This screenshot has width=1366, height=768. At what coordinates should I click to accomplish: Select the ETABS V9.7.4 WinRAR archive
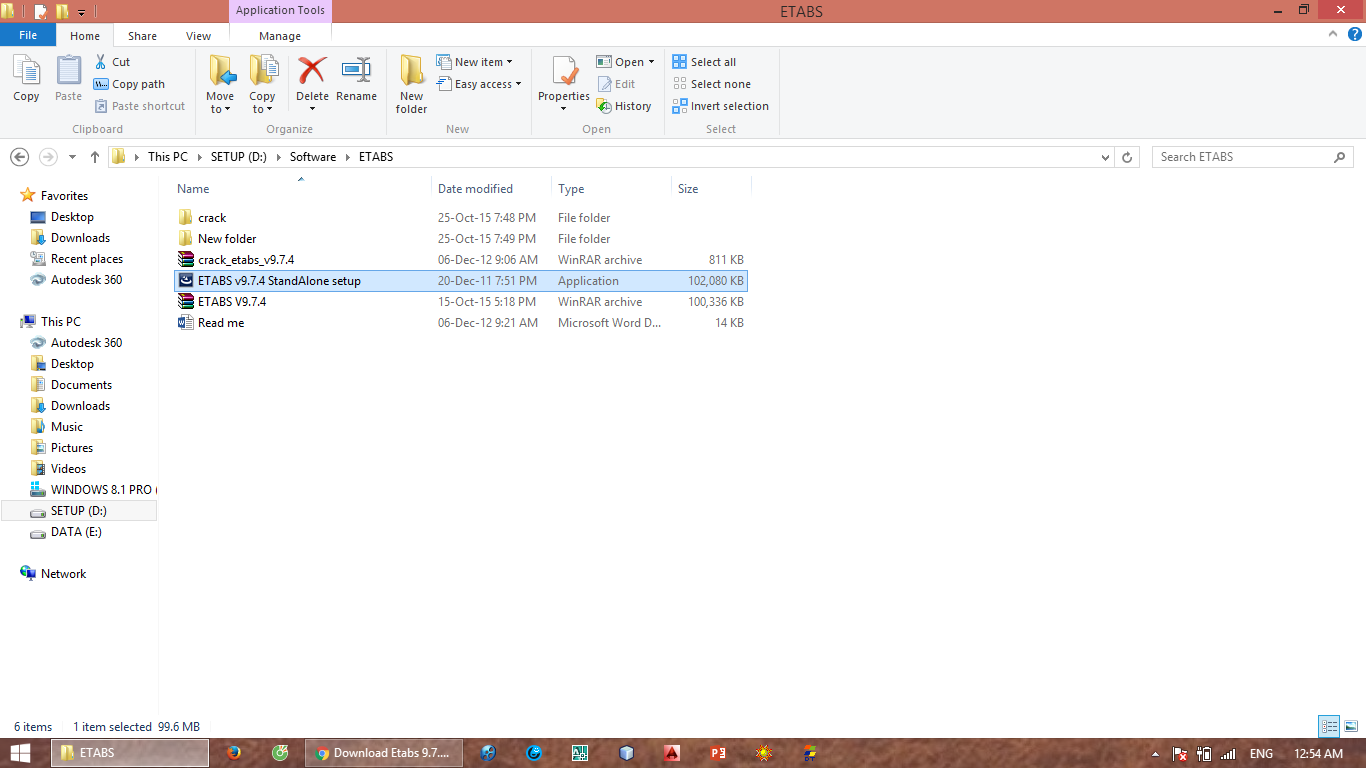(x=461, y=302)
